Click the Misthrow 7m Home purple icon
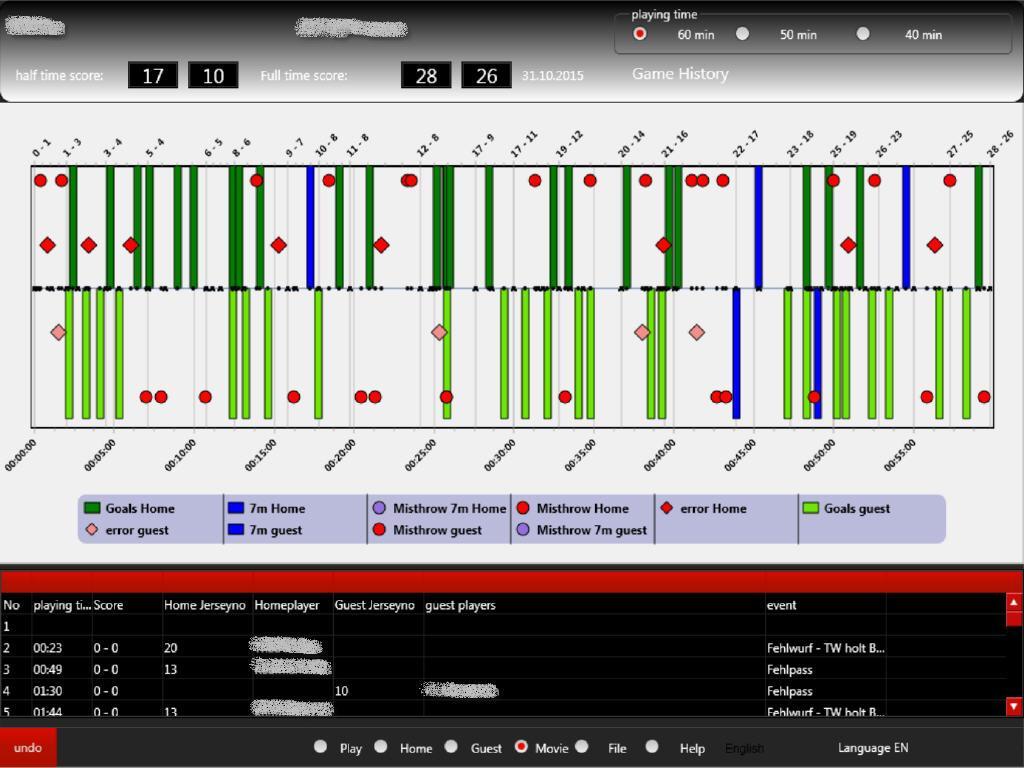 click(x=379, y=508)
